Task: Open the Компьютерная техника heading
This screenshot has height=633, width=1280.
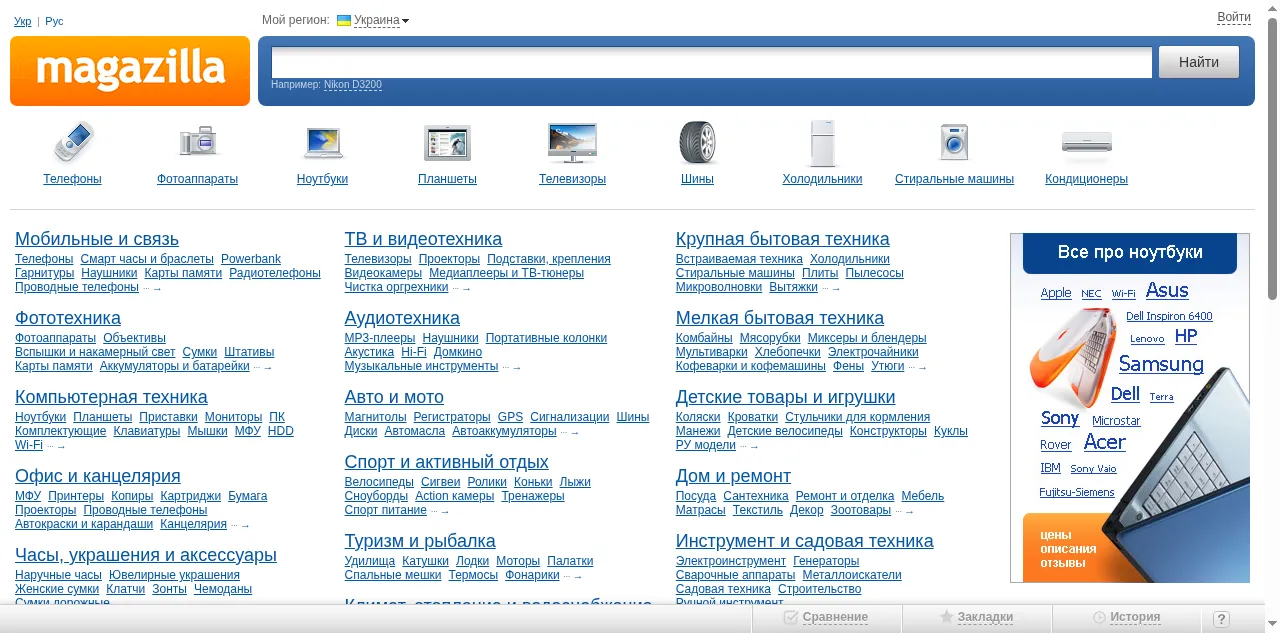Action: click(111, 397)
